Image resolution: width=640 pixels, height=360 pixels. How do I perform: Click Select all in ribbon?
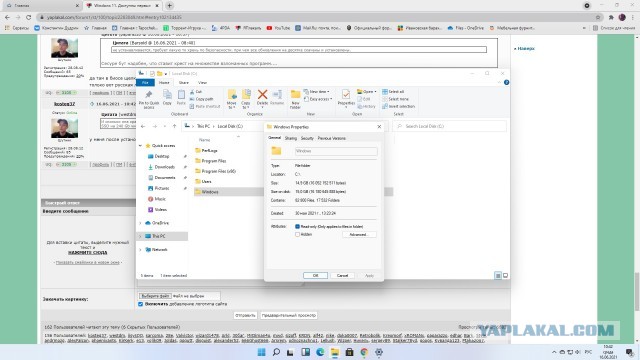click(x=393, y=92)
